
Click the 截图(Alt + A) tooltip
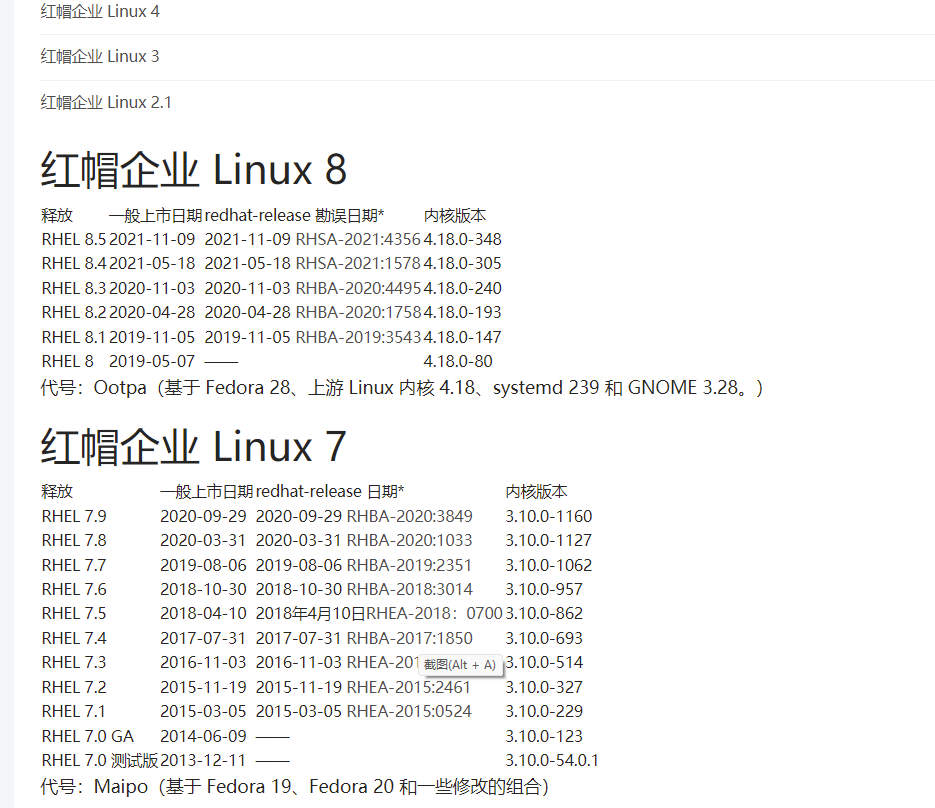[460, 665]
